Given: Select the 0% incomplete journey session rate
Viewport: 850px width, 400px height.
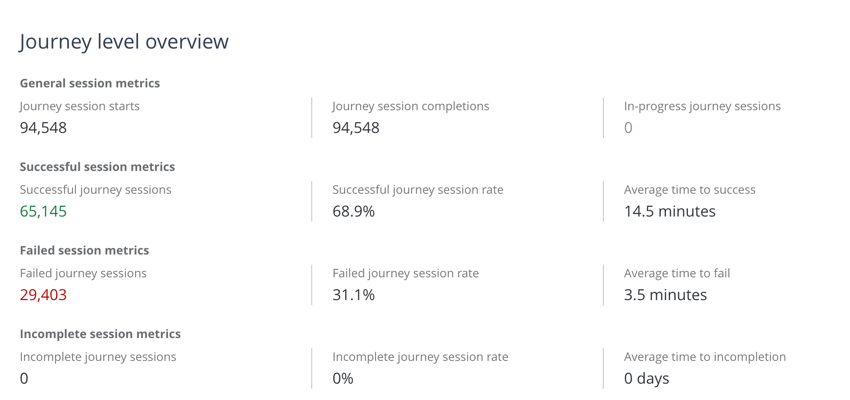Looking at the screenshot, I should click(343, 378).
